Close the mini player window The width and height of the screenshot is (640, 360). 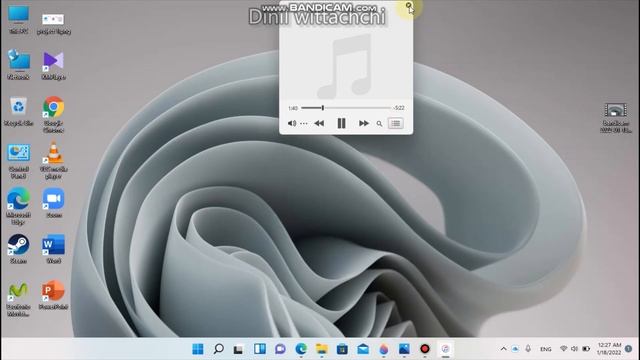click(x=408, y=5)
